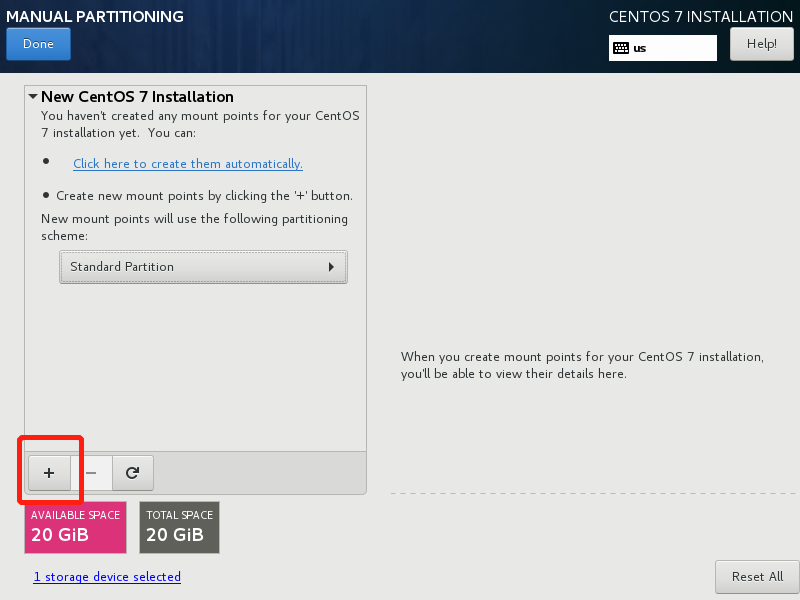Click here to create them automatically link
The image size is (800, 600).
(x=188, y=164)
